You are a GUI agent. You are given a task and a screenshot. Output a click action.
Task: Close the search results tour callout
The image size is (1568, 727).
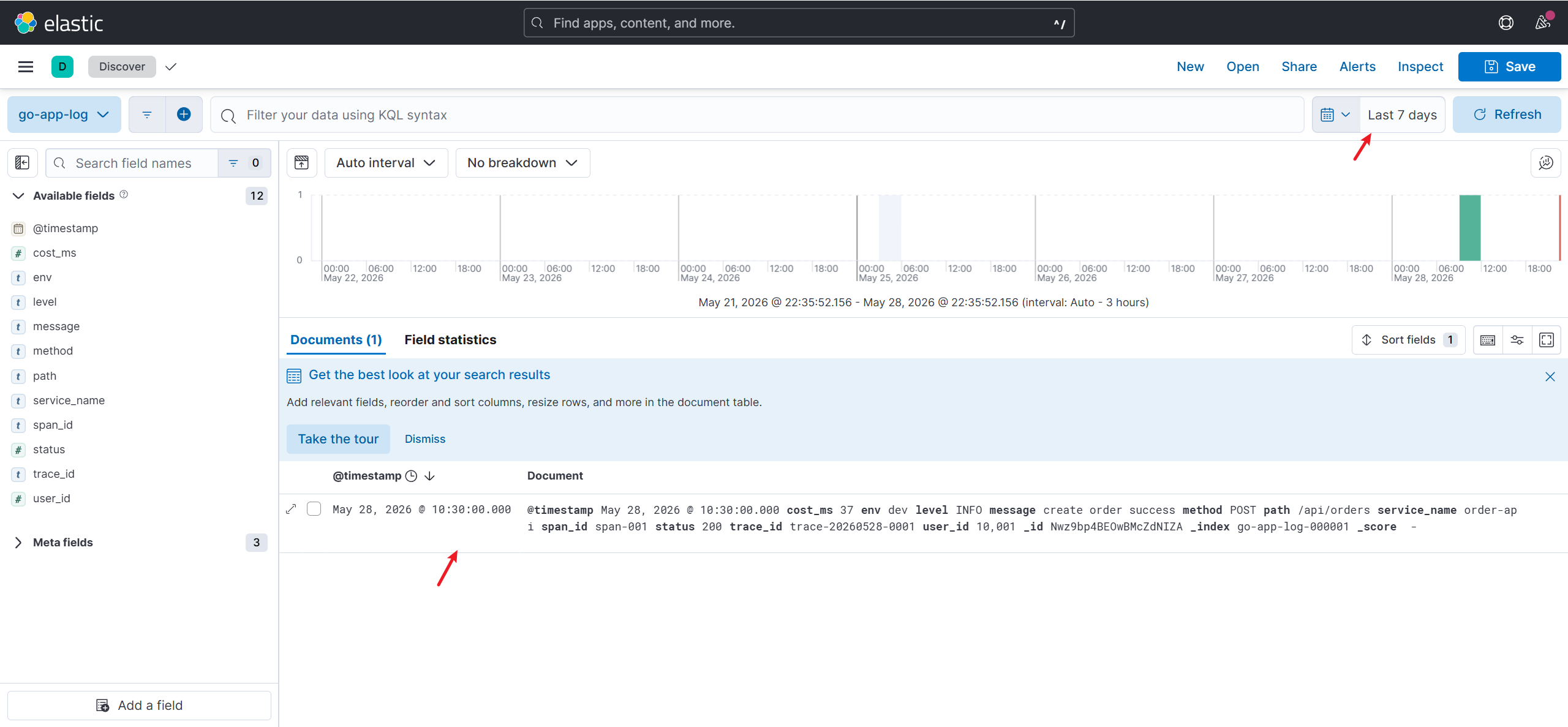(1550, 377)
